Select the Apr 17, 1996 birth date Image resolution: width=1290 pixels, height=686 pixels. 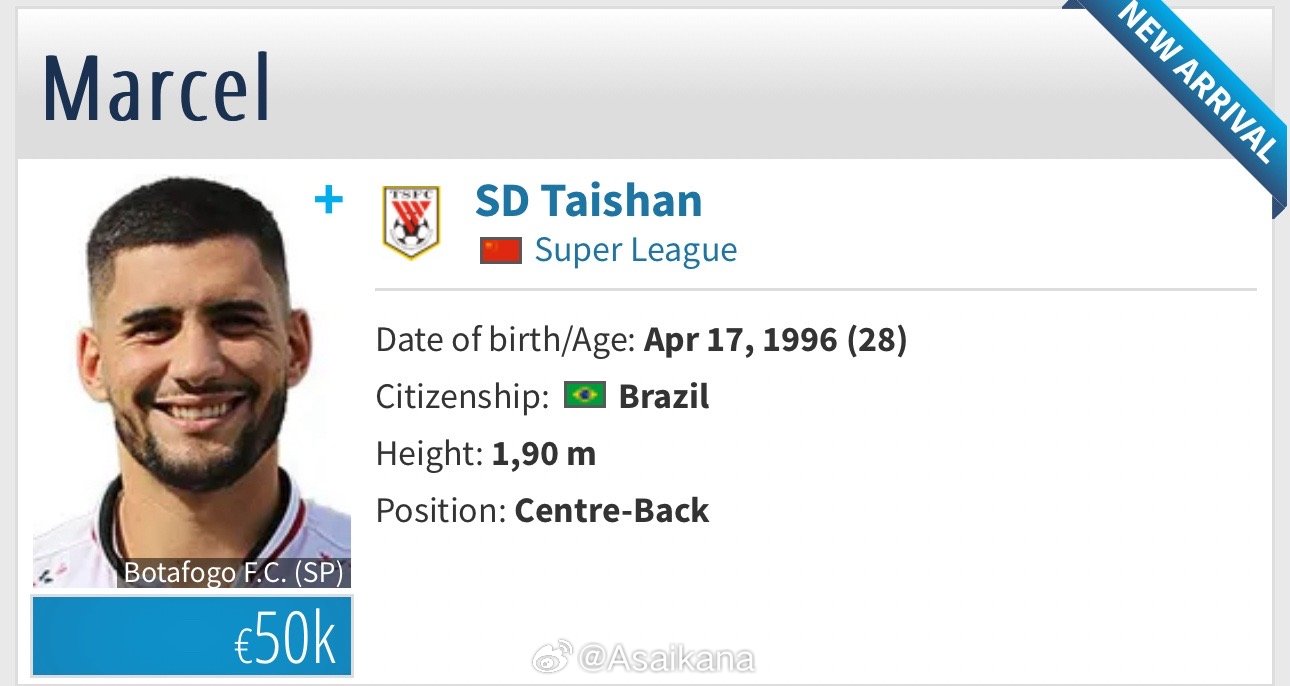click(740, 341)
